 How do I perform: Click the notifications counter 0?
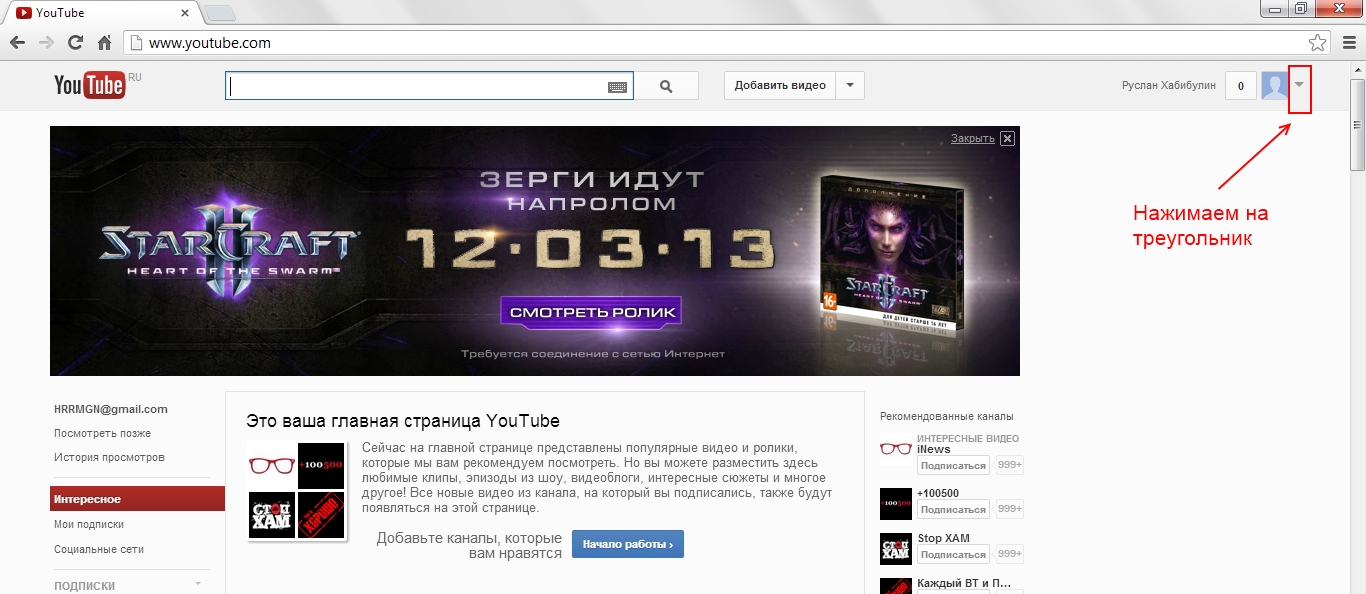tap(1240, 86)
